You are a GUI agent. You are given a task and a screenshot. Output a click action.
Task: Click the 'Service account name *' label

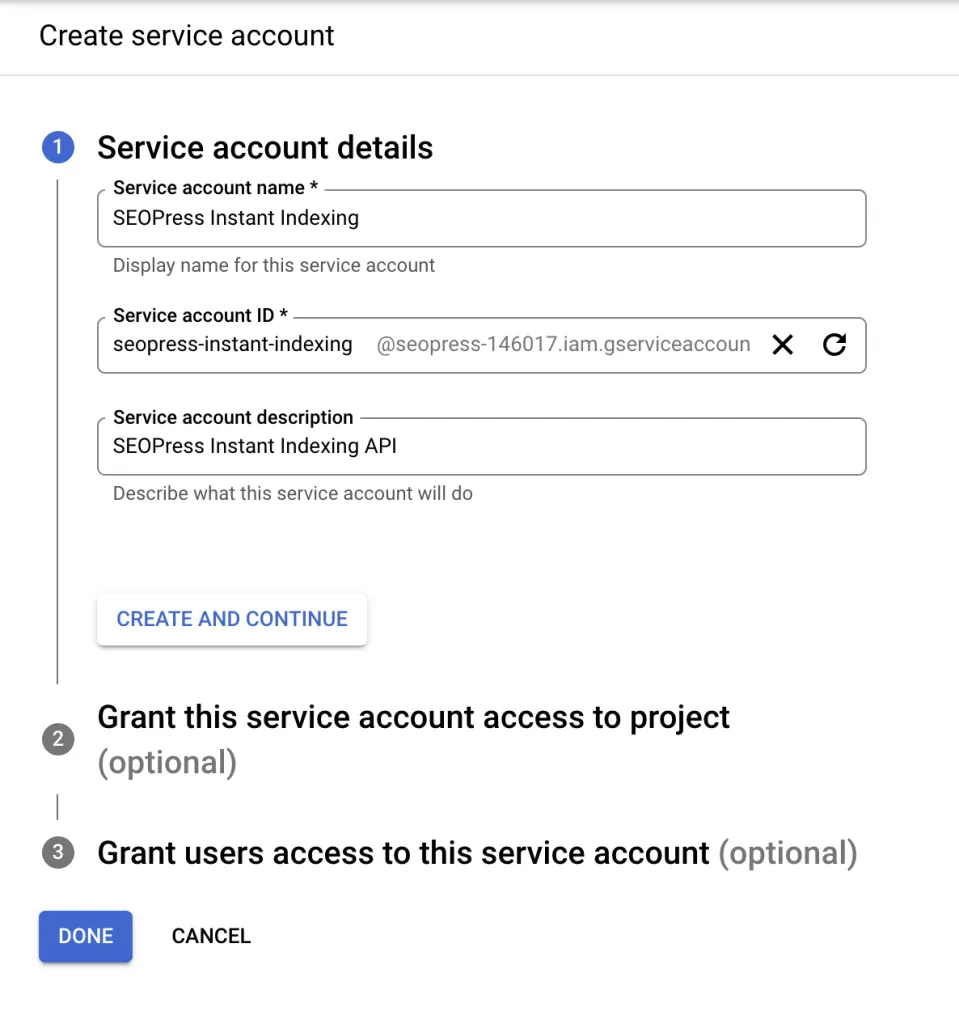coord(215,188)
